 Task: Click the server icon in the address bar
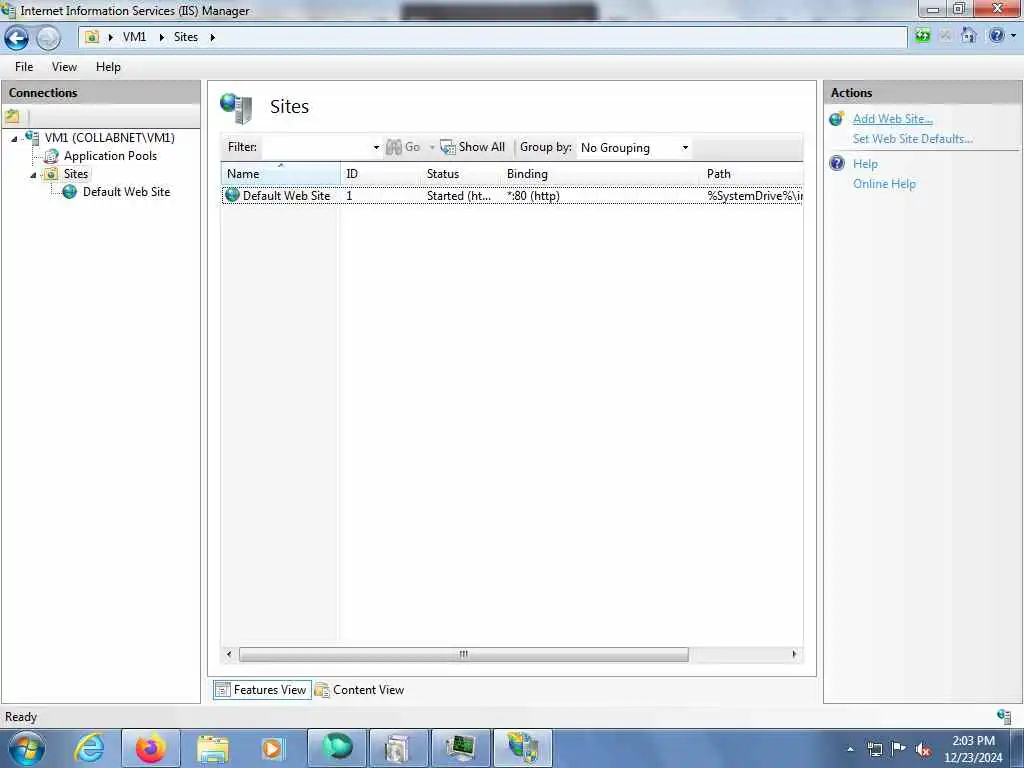tap(92, 37)
